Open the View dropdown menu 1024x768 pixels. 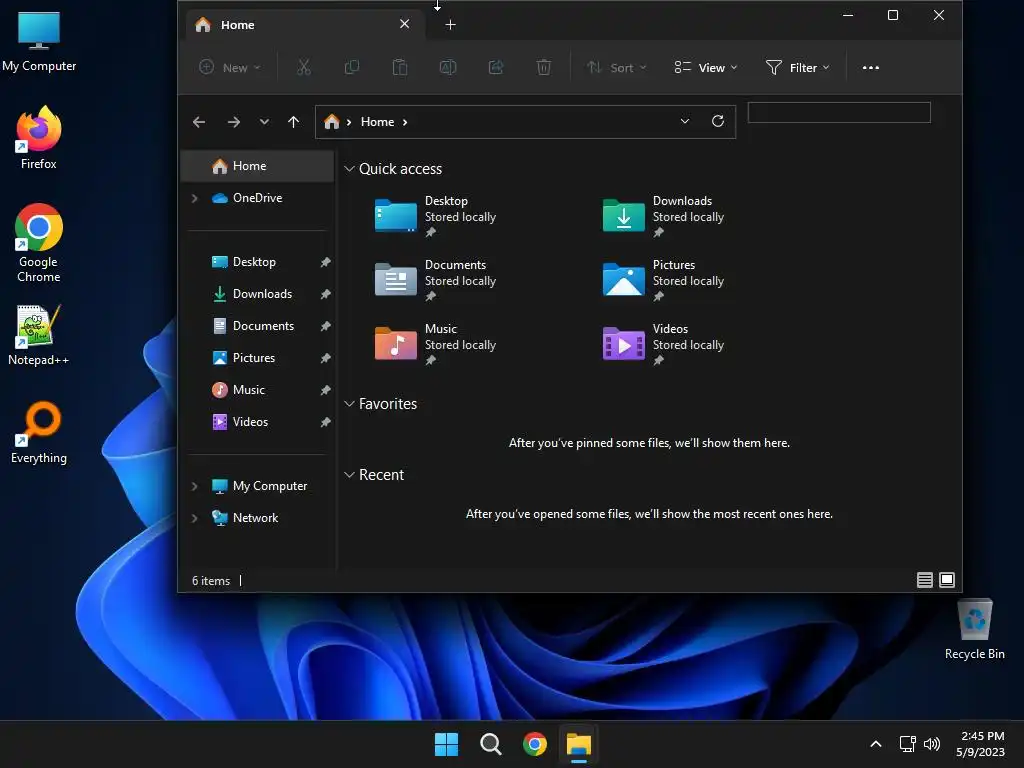click(x=706, y=67)
